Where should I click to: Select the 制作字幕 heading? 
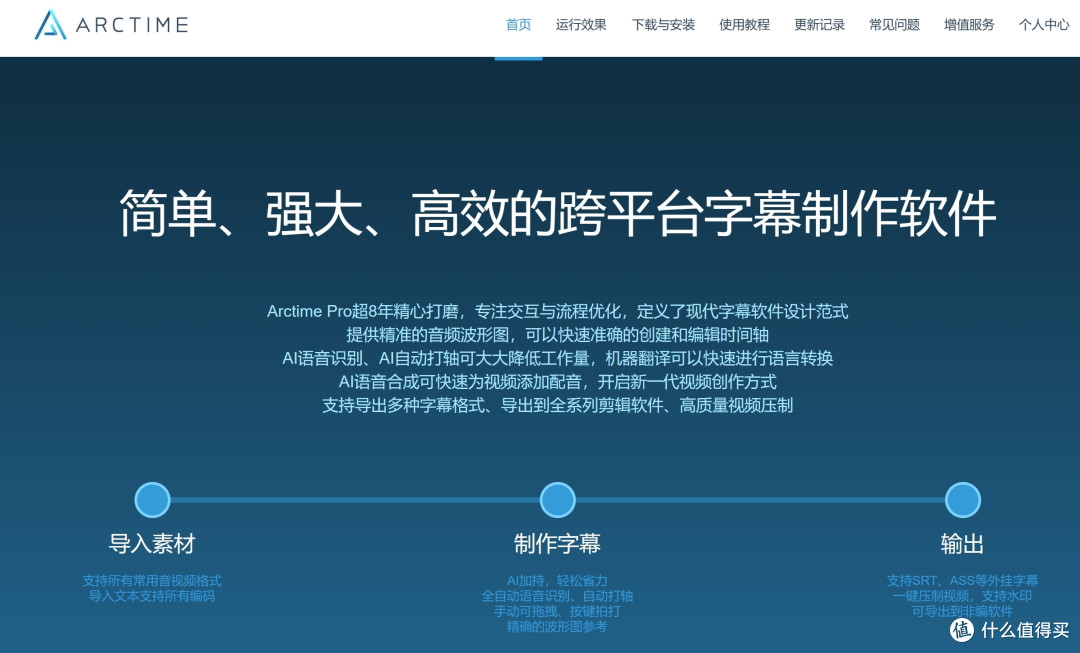point(557,543)
